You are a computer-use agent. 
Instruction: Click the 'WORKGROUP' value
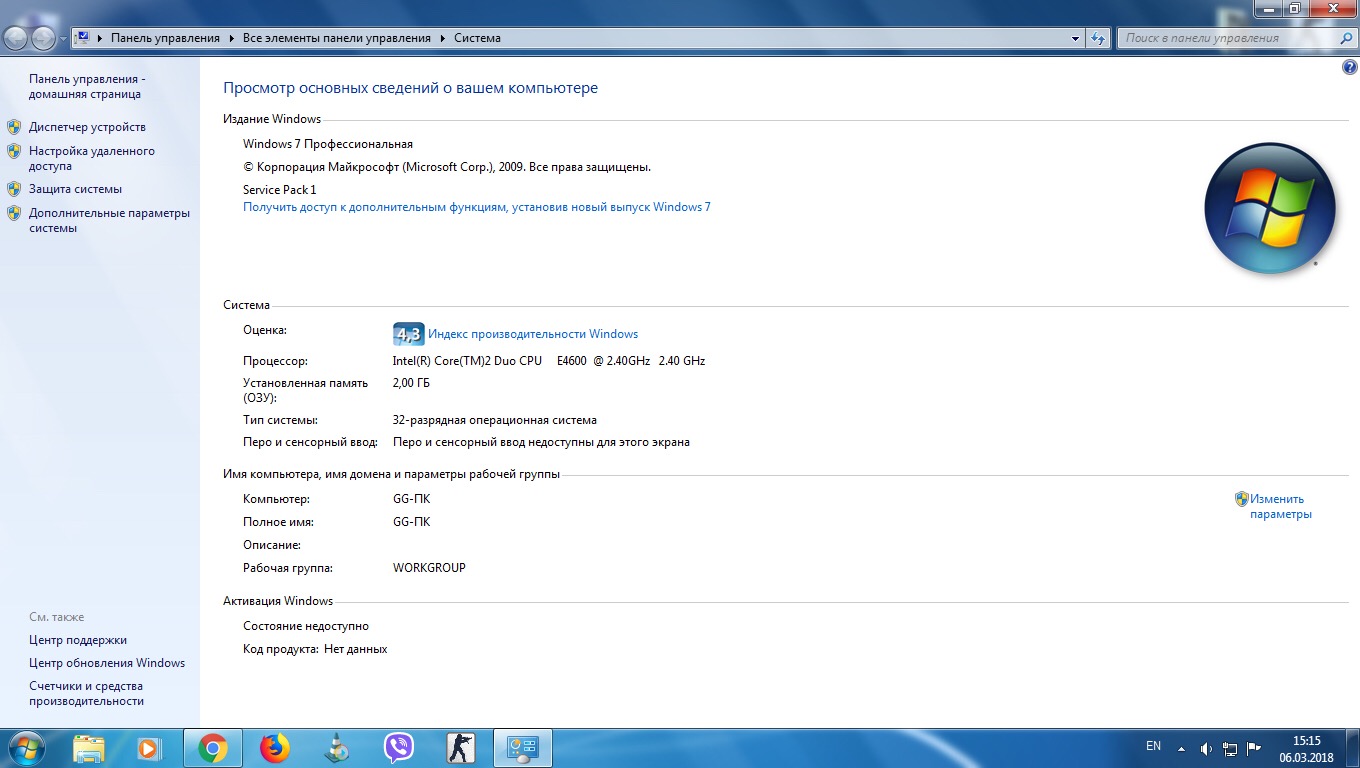(x=429, y=568)
